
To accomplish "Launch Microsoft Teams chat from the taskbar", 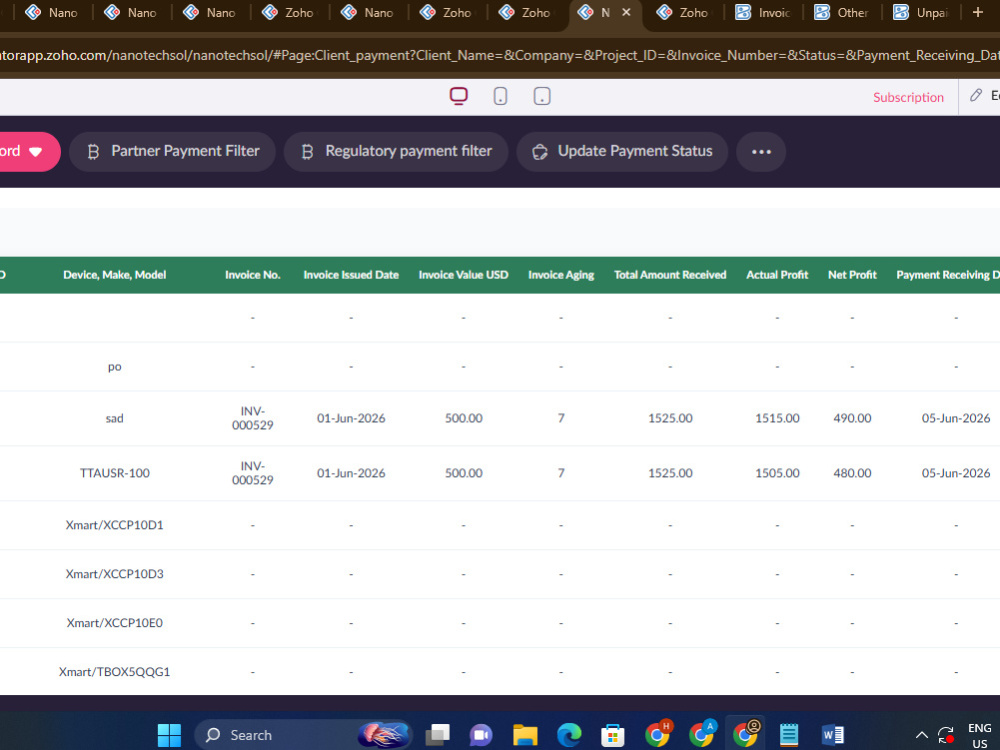I will [x=481, y=735].
